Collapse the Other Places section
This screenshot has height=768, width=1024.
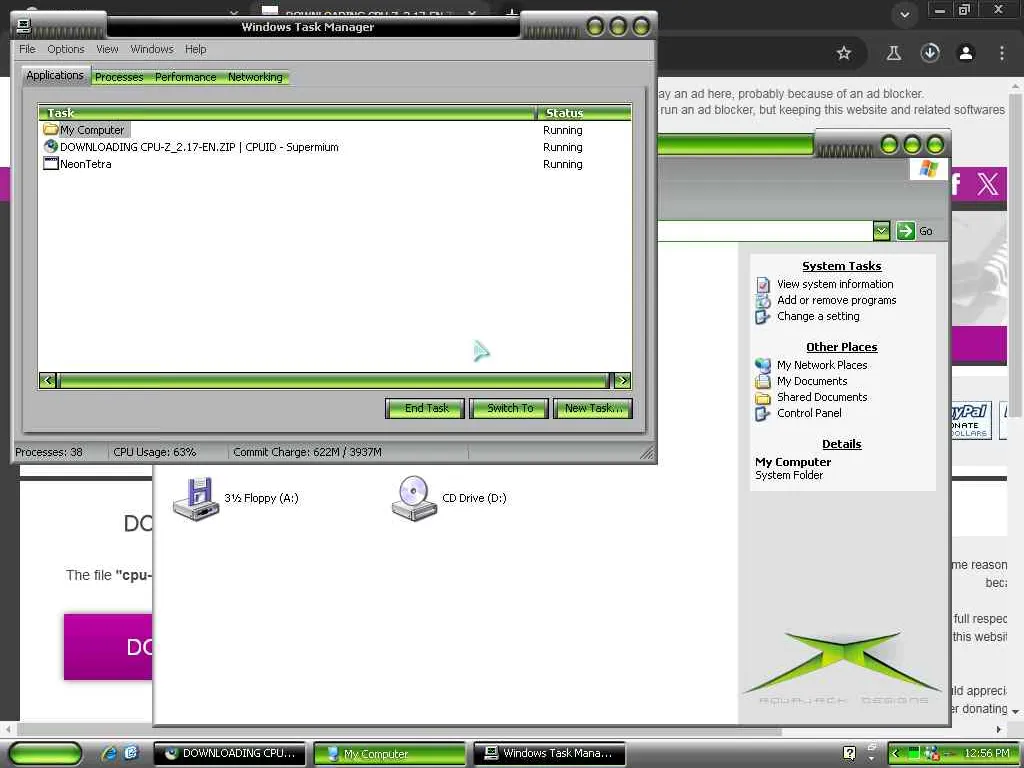(841, 347)
